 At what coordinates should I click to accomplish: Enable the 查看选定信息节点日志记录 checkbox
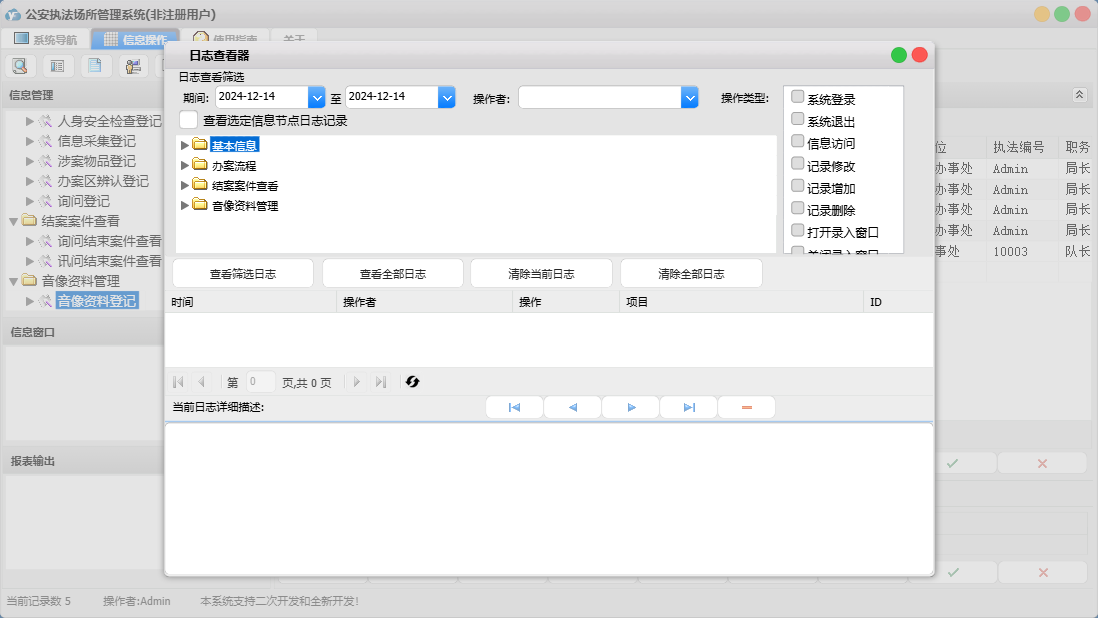click(x=188, y=120)
